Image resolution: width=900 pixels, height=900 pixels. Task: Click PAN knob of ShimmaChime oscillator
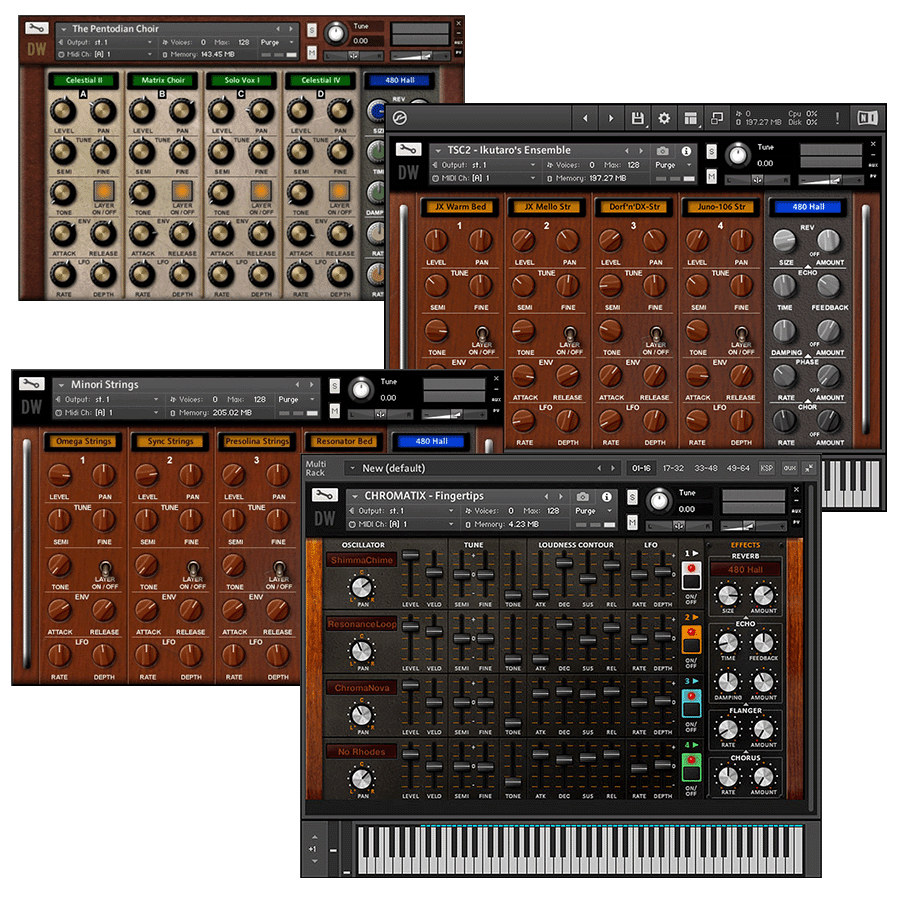(362, 587)
